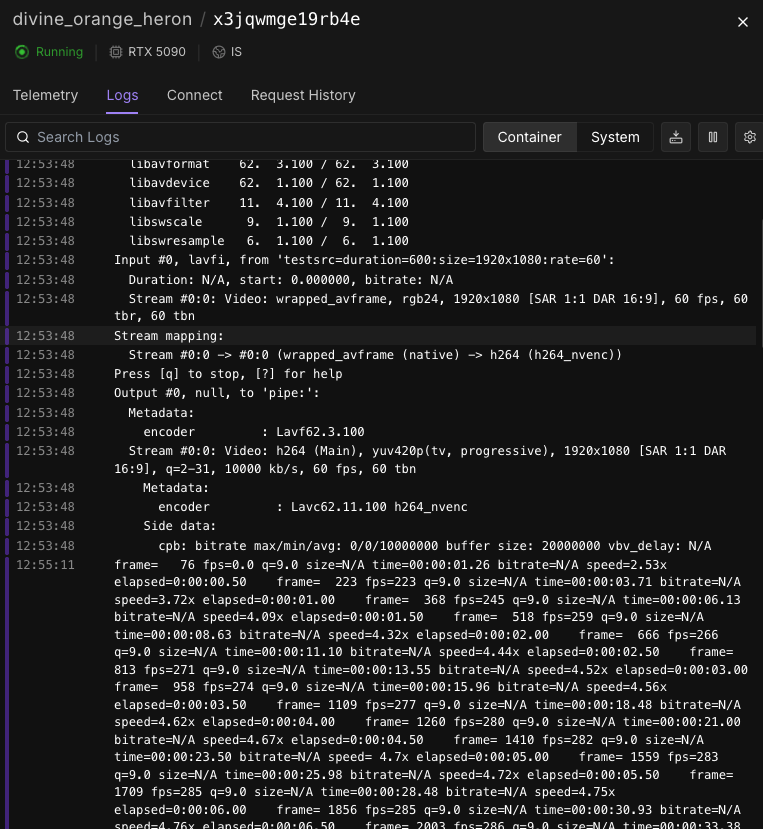Viewport: 763px width, 829px height.
Task: Click the 'cpb: bitrate max/min/avg' line
Action: [381, 546]
